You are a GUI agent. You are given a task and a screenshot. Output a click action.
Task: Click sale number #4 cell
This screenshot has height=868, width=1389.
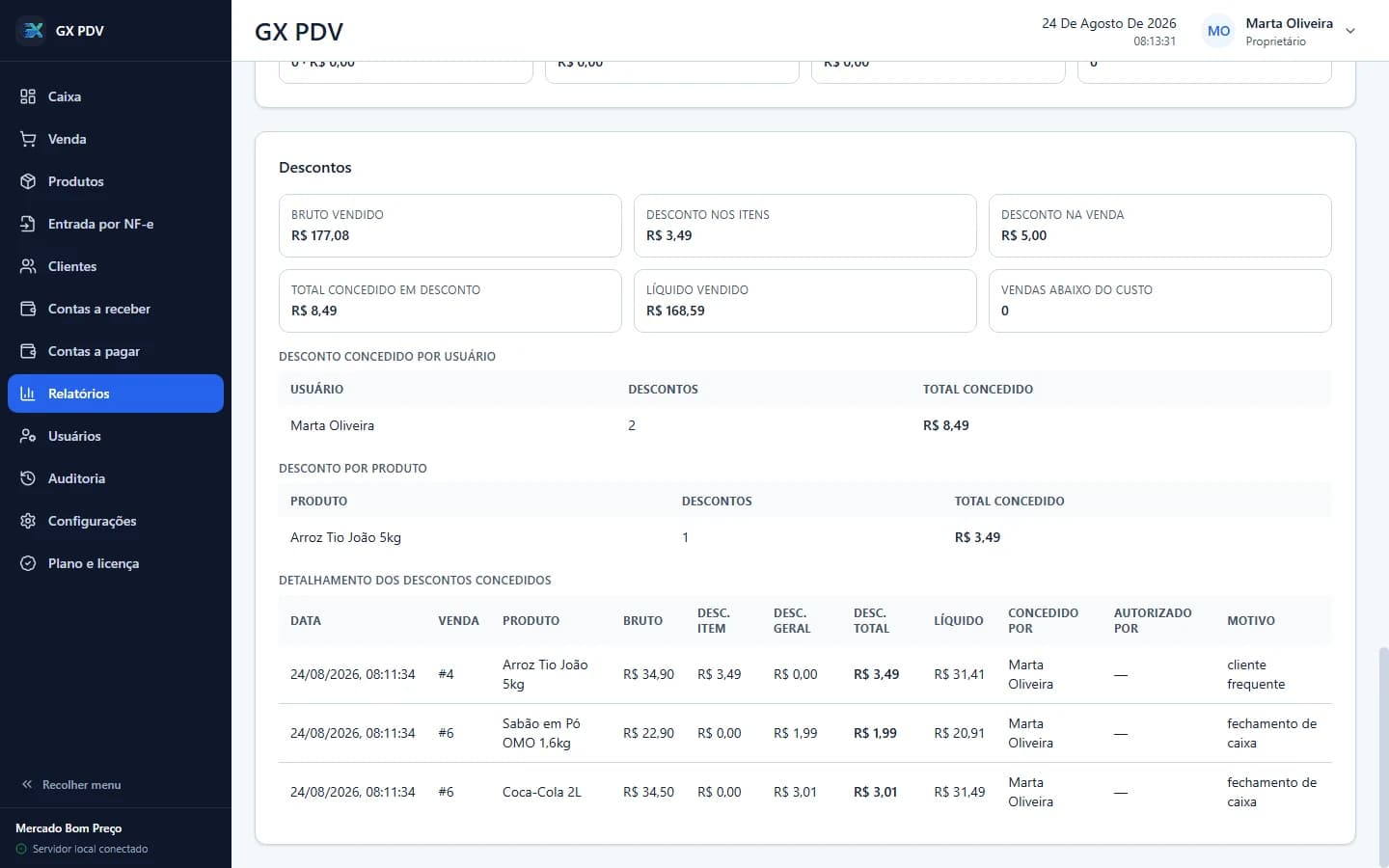coord(446,674)
